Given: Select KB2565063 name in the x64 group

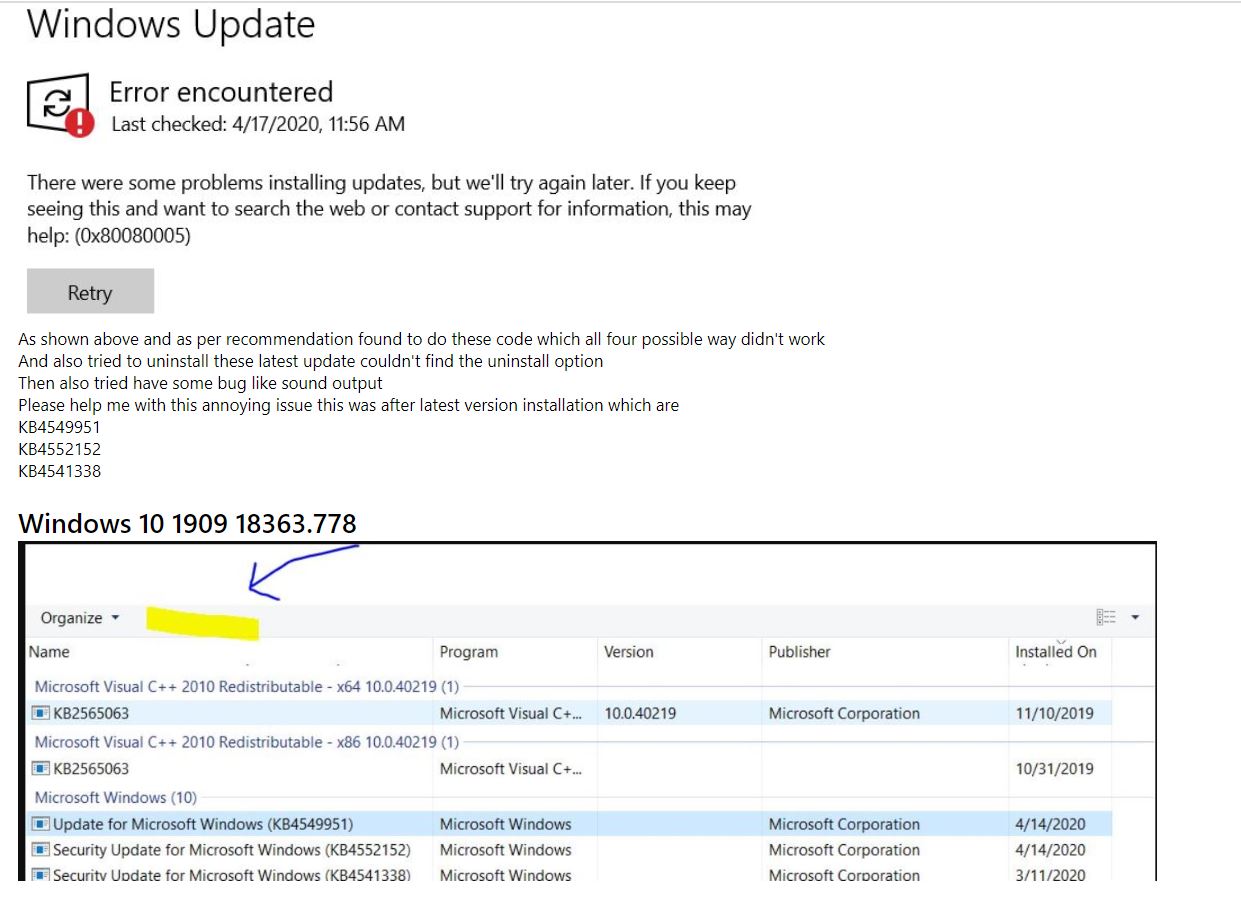Looking at the screenshot, I should 91,714.
